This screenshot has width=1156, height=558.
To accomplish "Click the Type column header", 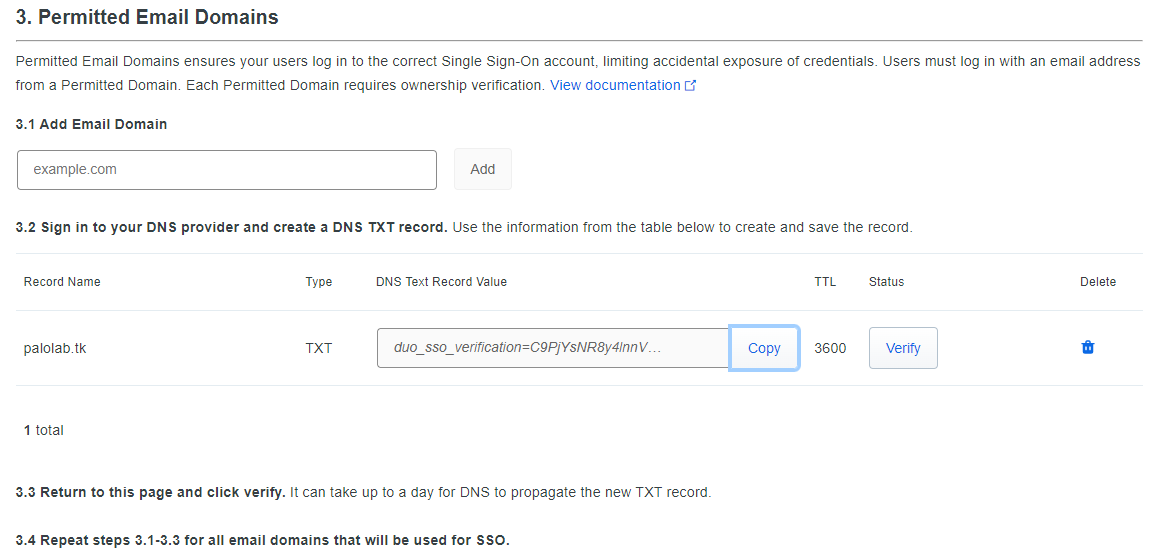I will [x=319, y=282].
